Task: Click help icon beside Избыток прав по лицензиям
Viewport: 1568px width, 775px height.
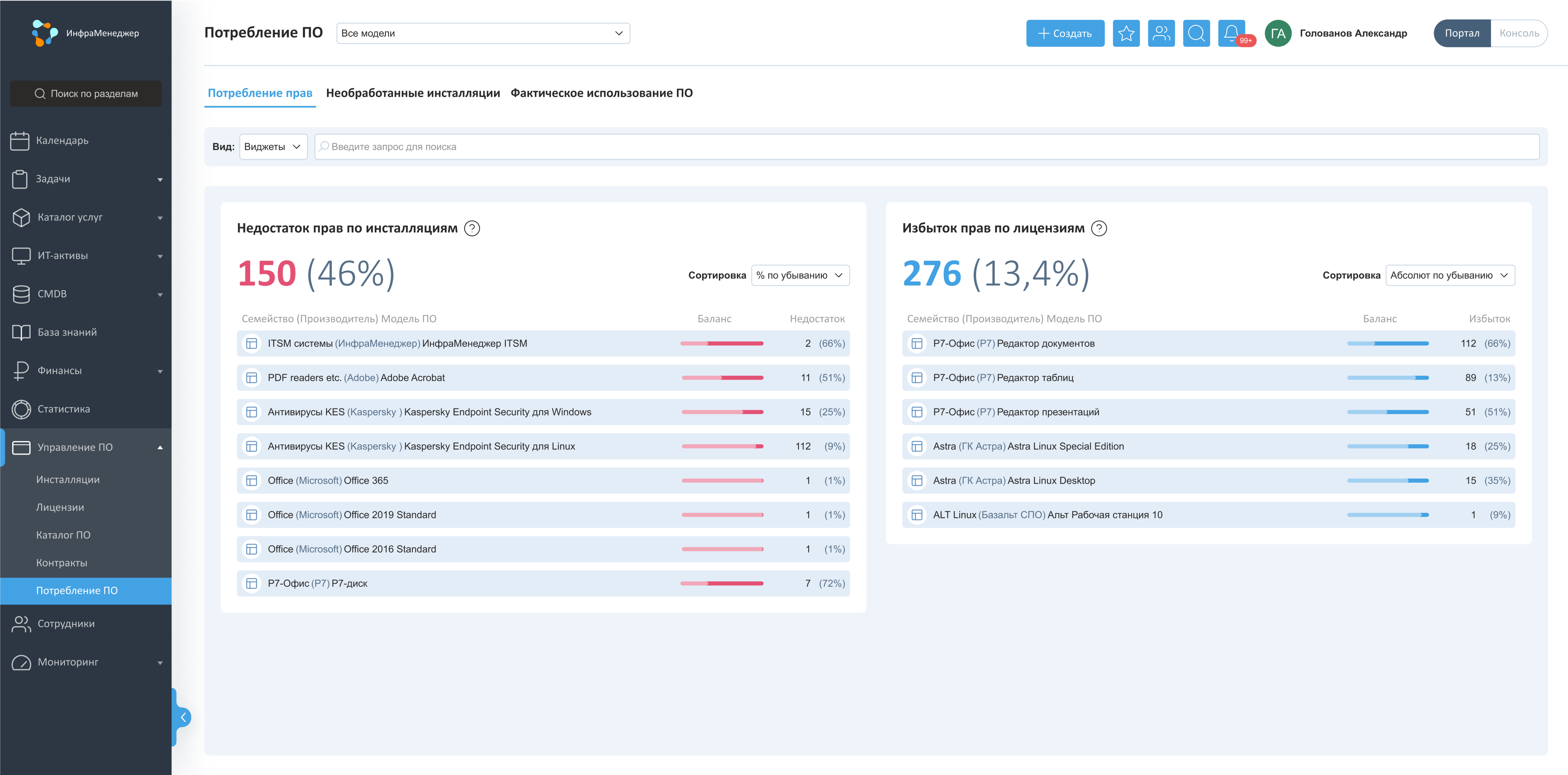Action: [1099, 229]
